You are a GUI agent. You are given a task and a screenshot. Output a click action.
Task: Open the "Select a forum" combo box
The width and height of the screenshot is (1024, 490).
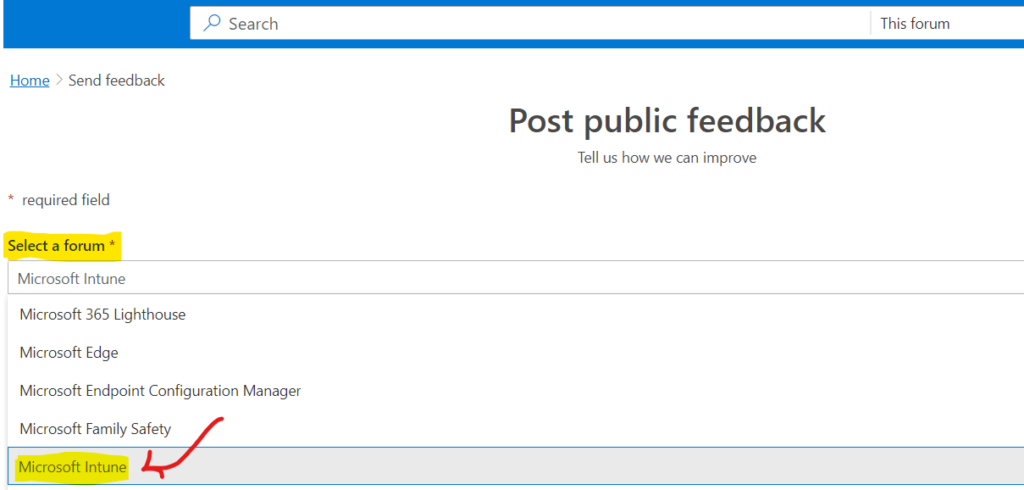(x=516, y=278)
